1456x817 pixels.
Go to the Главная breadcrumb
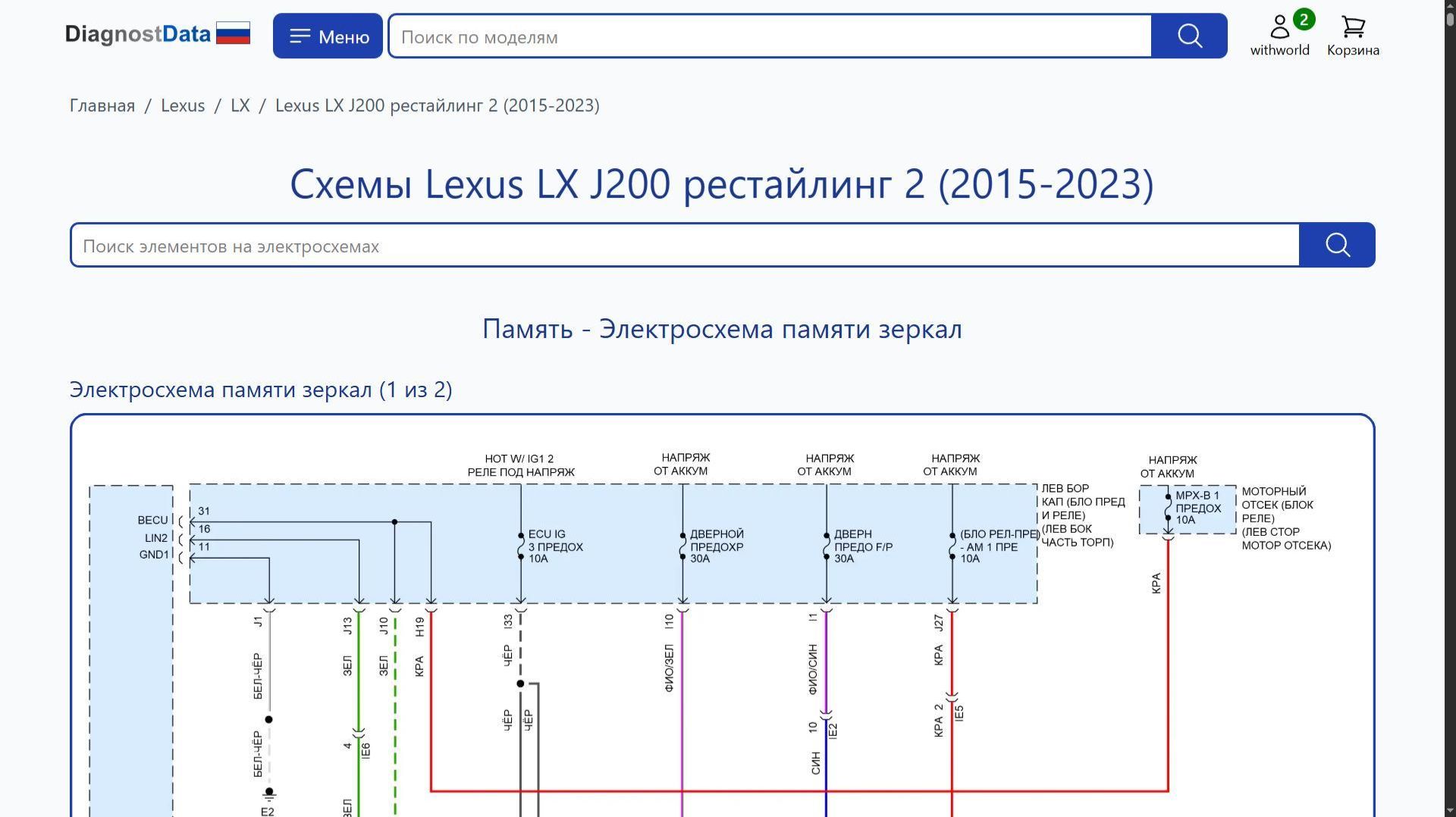102,105
